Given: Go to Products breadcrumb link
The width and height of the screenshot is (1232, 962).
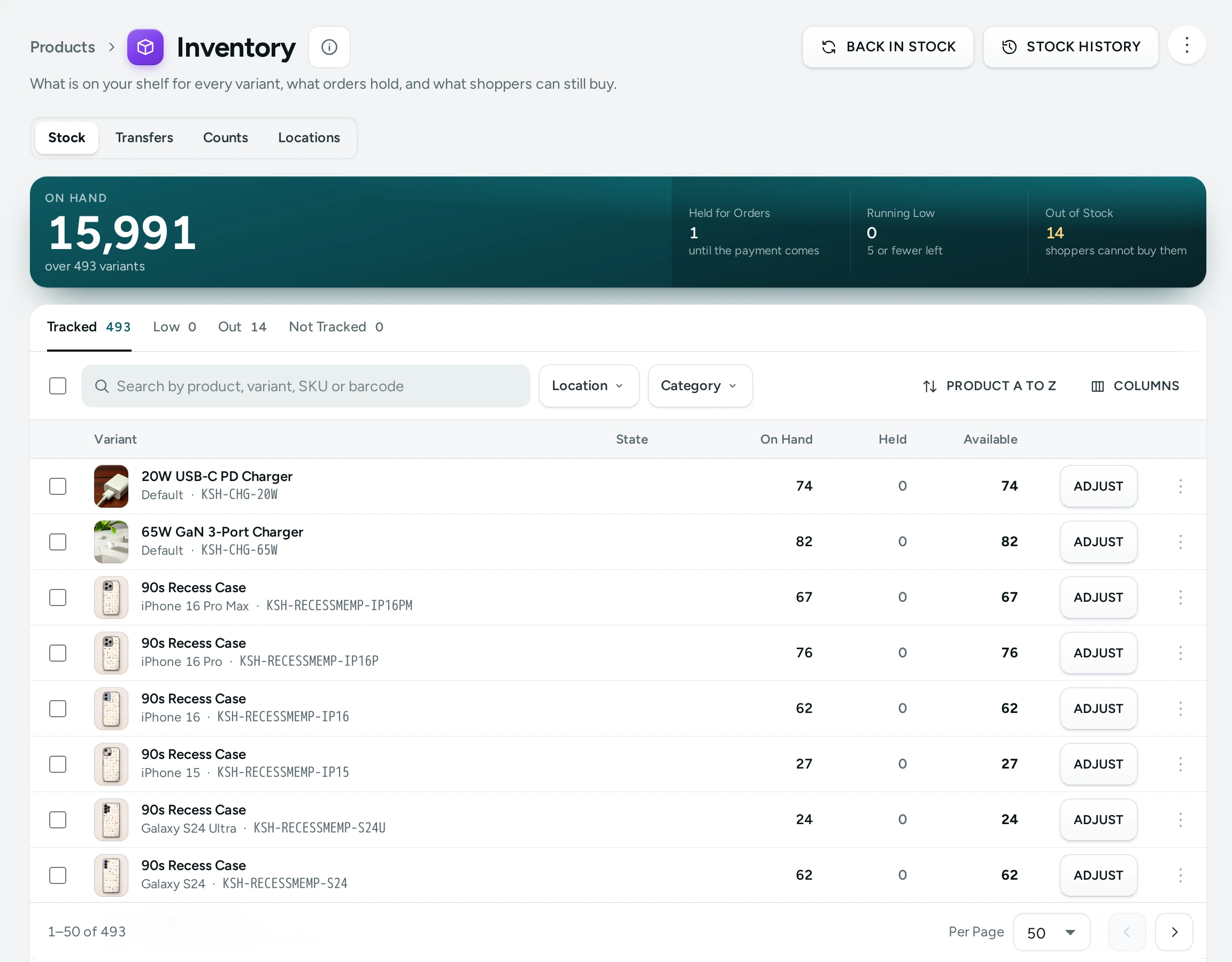Looking at the screenshot, I should [62, 47].
